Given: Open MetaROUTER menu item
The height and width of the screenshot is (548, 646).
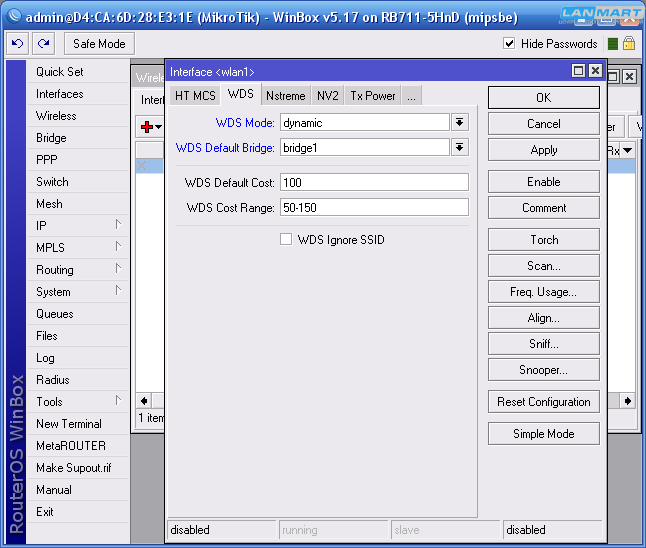Looking at the screenshot, I should 77,445.
